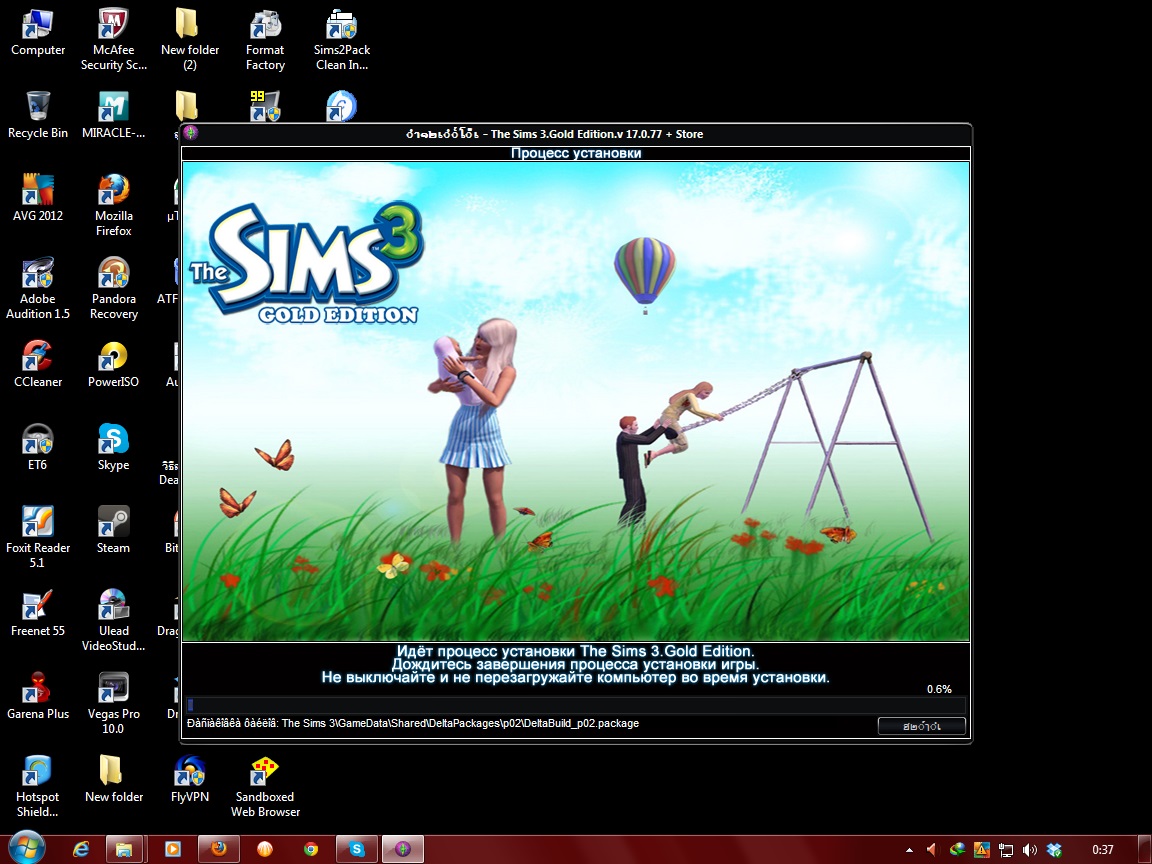Open Windows Explorer from the taskbar
This screenshot has height=864, width=1152.
pos(123,849)
